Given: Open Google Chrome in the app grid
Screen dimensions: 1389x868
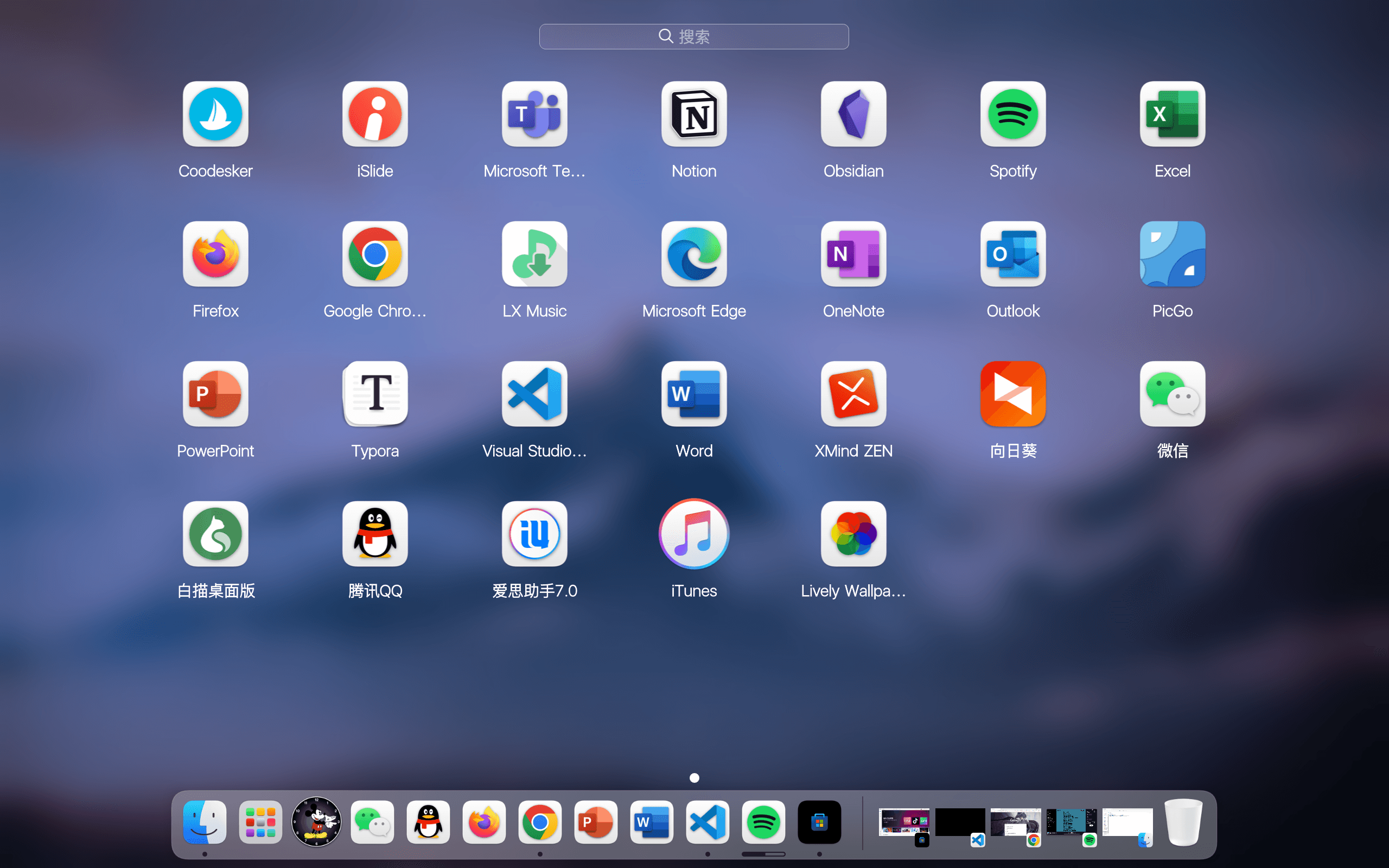Looking at the screenshot, I should click(375, 254).
